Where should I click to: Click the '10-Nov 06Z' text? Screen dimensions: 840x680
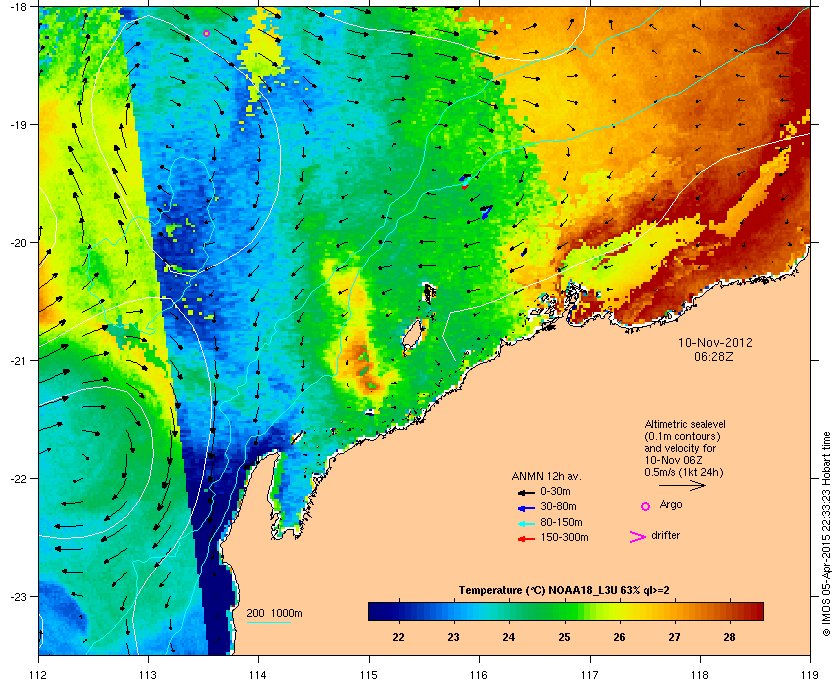(673, 460)
